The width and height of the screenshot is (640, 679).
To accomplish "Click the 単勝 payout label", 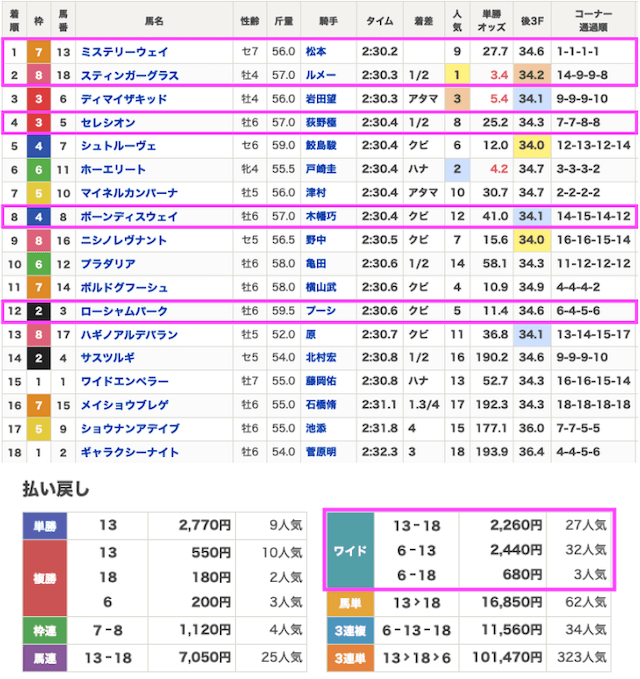I will point(45,527).
